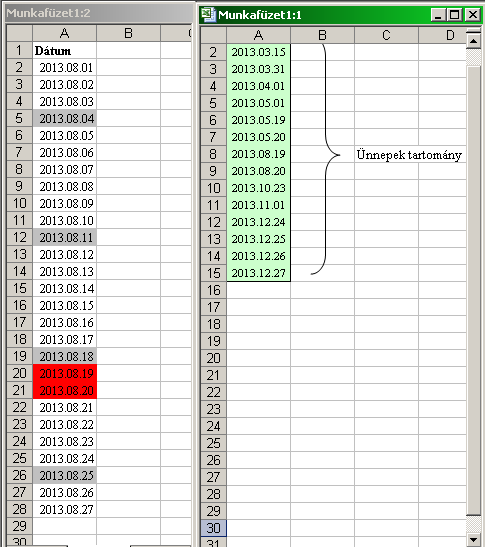This screenshot has width=485, height=547.
Task: Select green cell 2013.03.31
Action: pyautogui.click(x=259, y=69)
